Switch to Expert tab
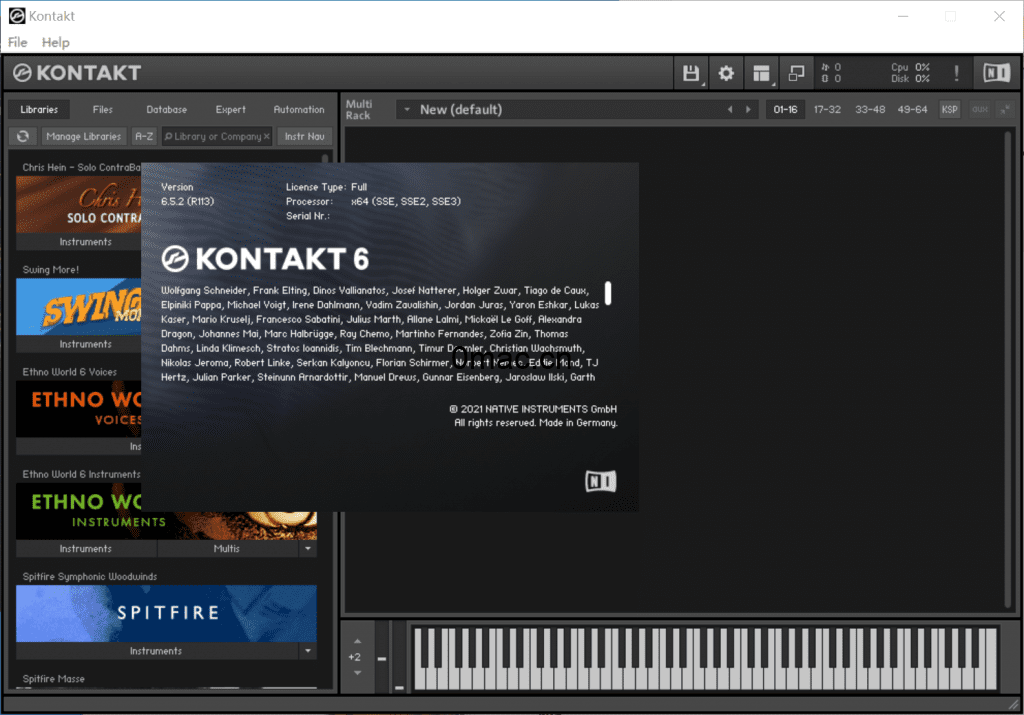 (x=231, y=110)
